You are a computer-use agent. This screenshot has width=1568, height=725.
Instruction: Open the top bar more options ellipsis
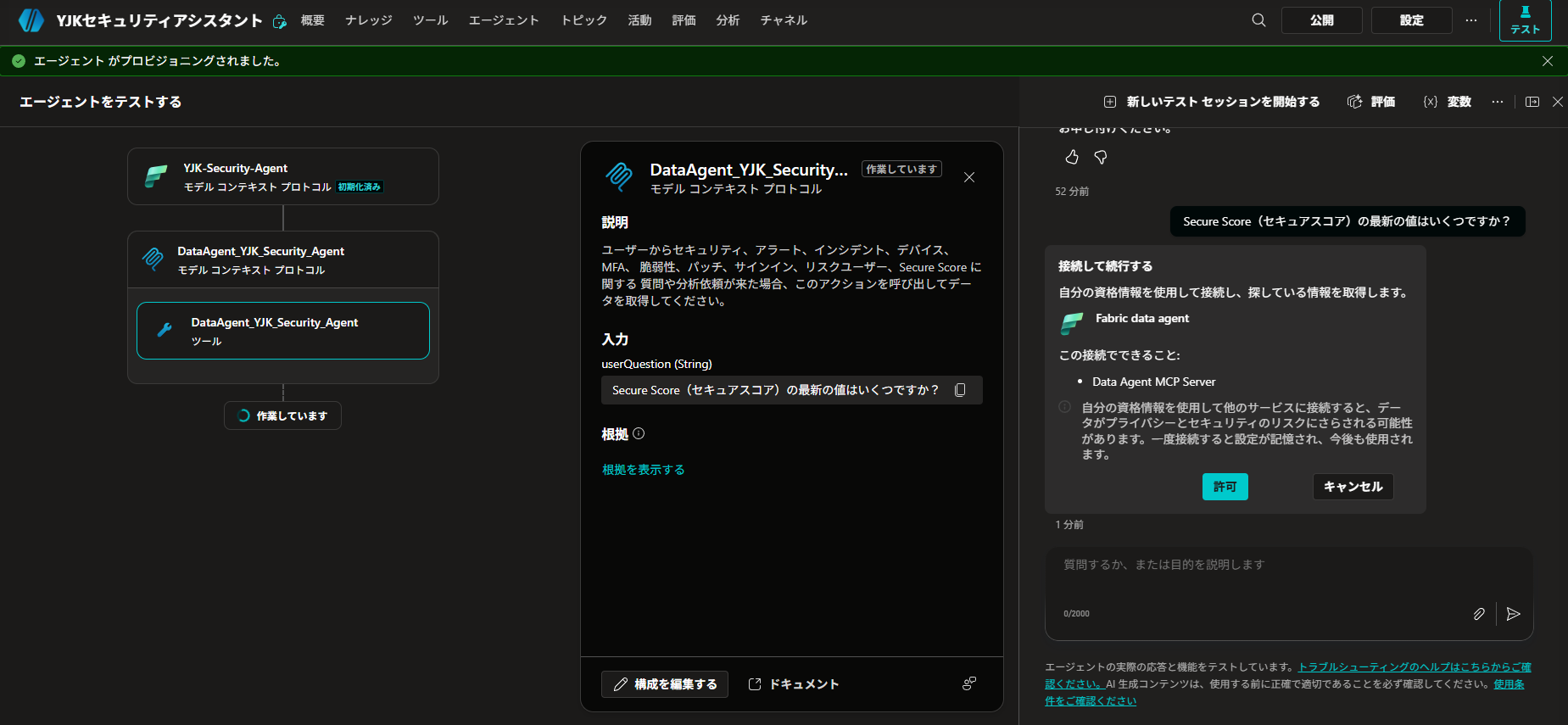coord(1470,20)
